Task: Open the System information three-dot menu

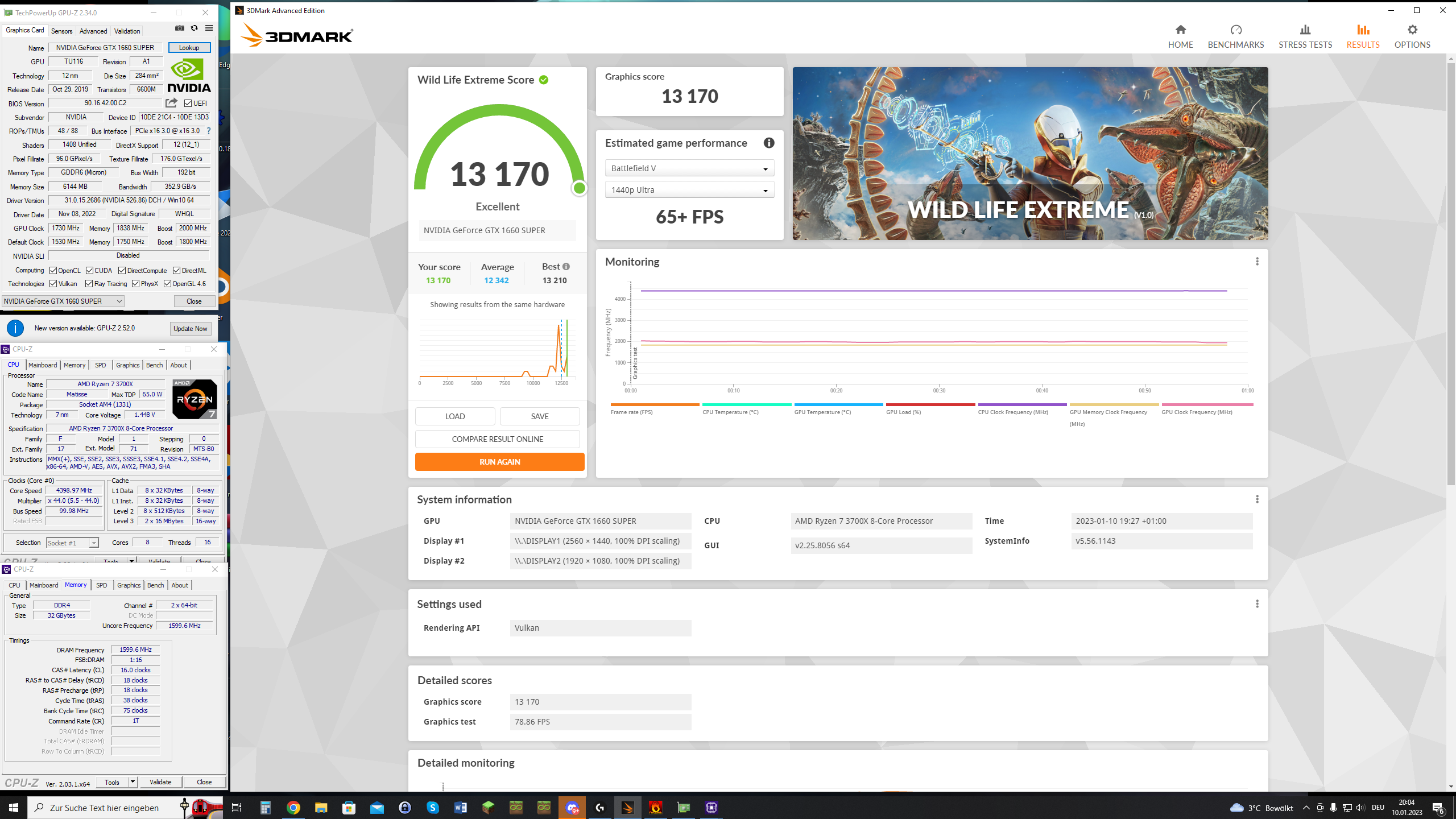Action: coord(1257,499)
